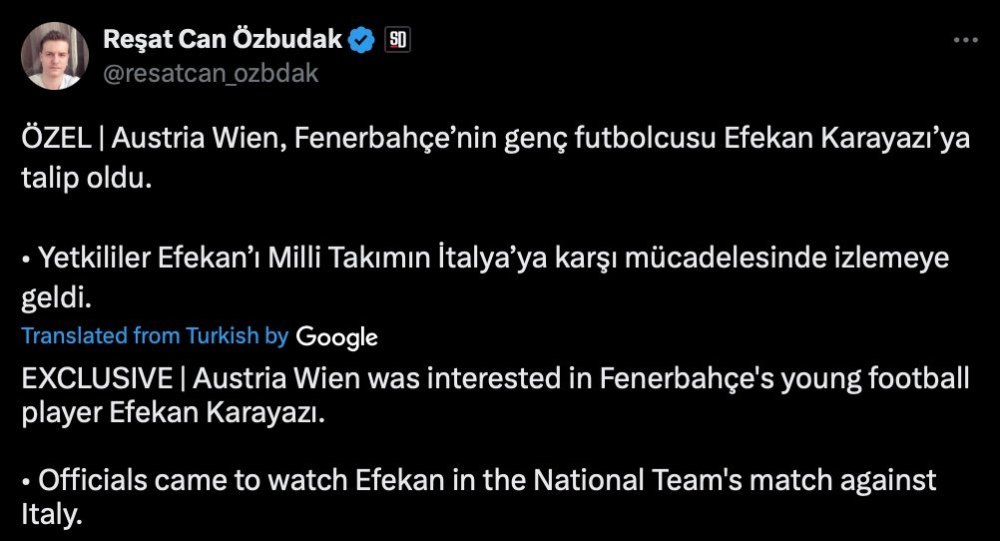Image resolution: width=1000 pixels, height=541 pixels.
Task: Click the "Translated from Turkish by" label
Action: pos(155,337)
